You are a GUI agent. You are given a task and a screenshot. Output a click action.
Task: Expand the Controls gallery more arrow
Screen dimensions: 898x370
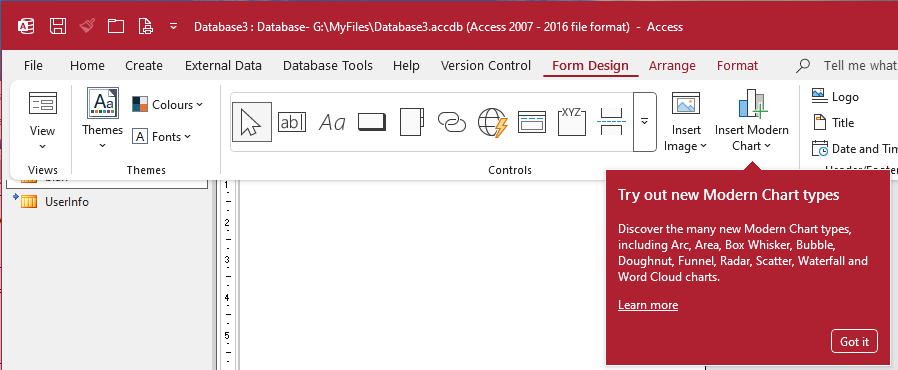(x=644, y=122)
